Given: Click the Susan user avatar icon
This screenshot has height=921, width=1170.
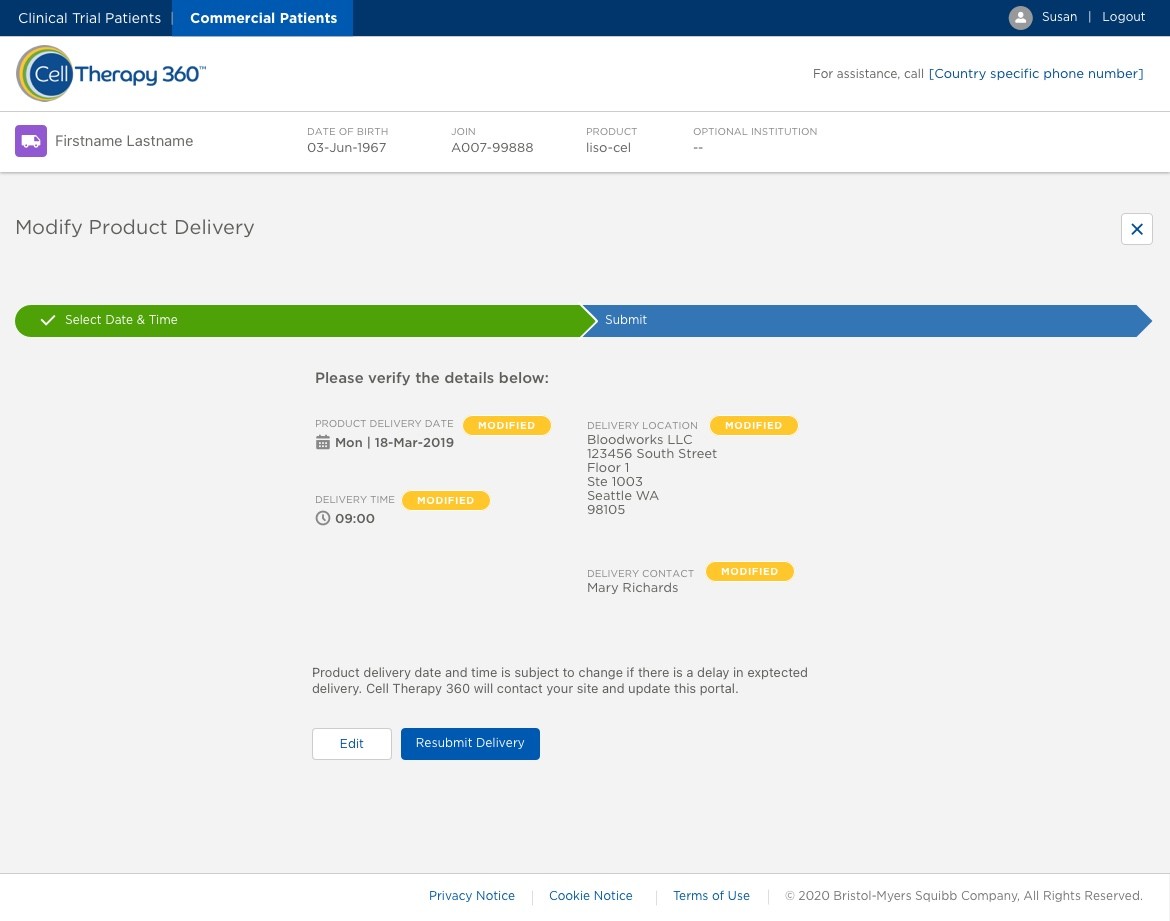Looking at the screenshot, I should 1020,17.
